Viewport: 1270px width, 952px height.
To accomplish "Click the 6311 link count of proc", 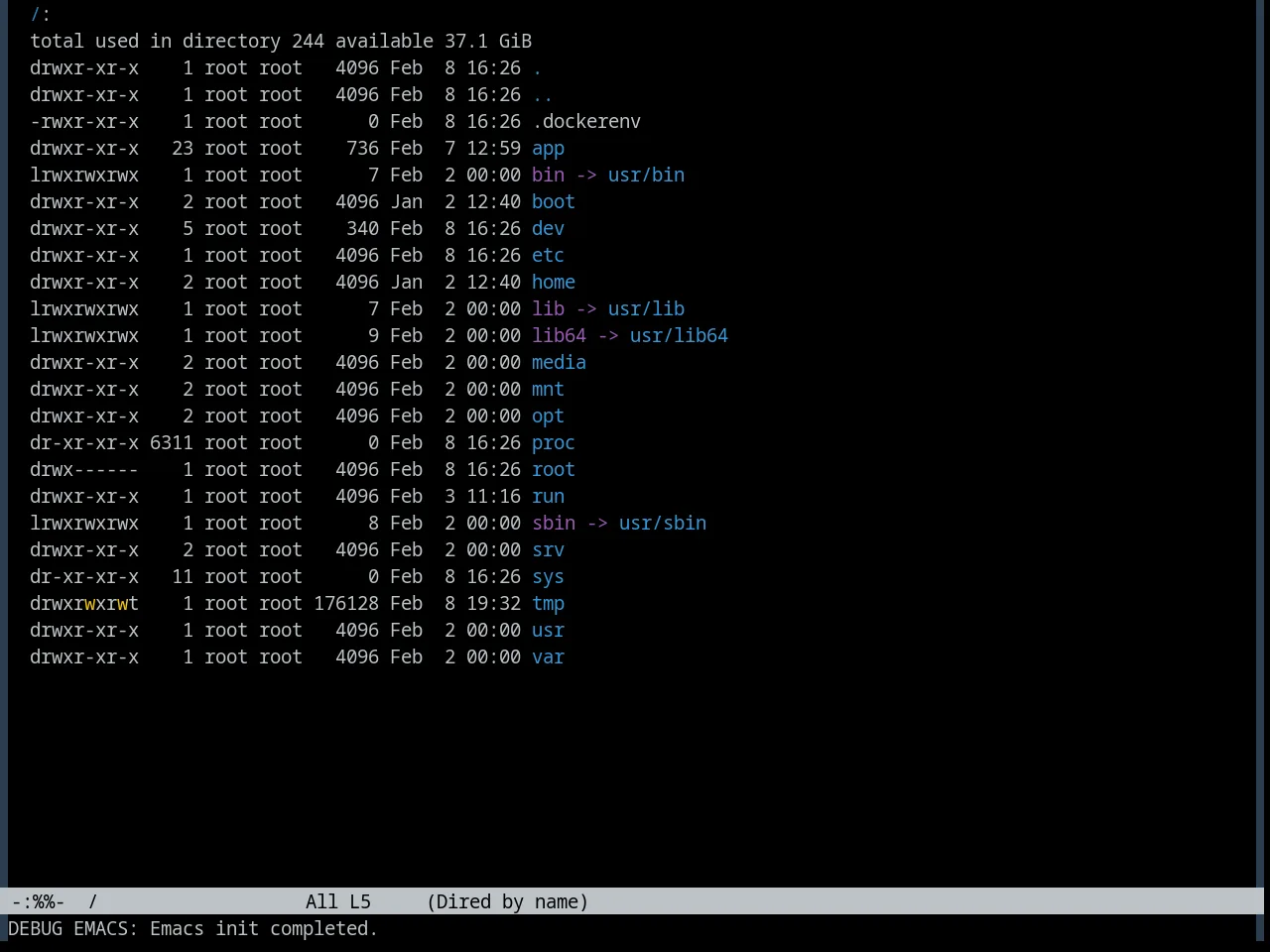I will [172, 443].
